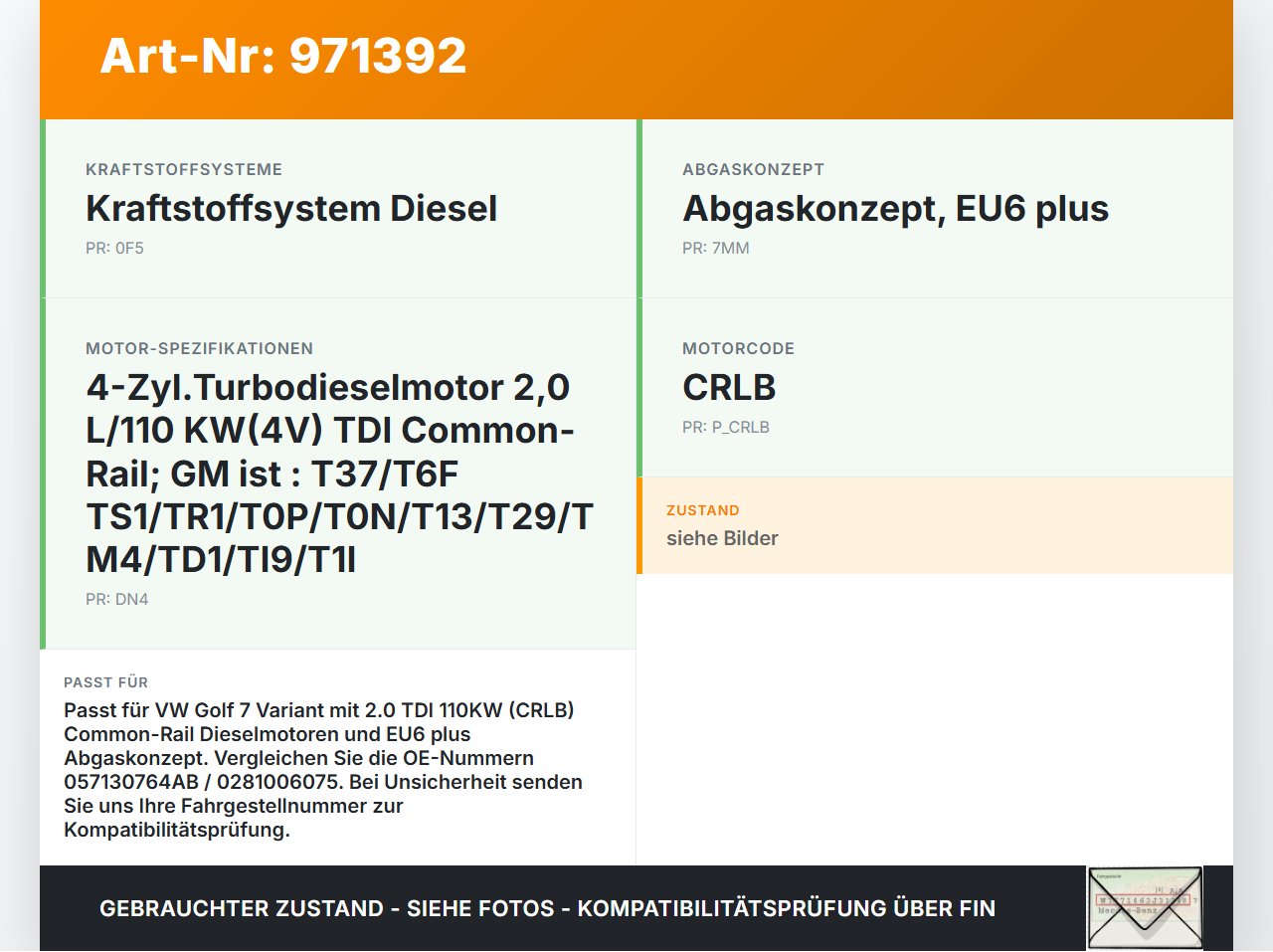Click the envelope icon with Fahrgestellnummer document

coord(1144,907)
